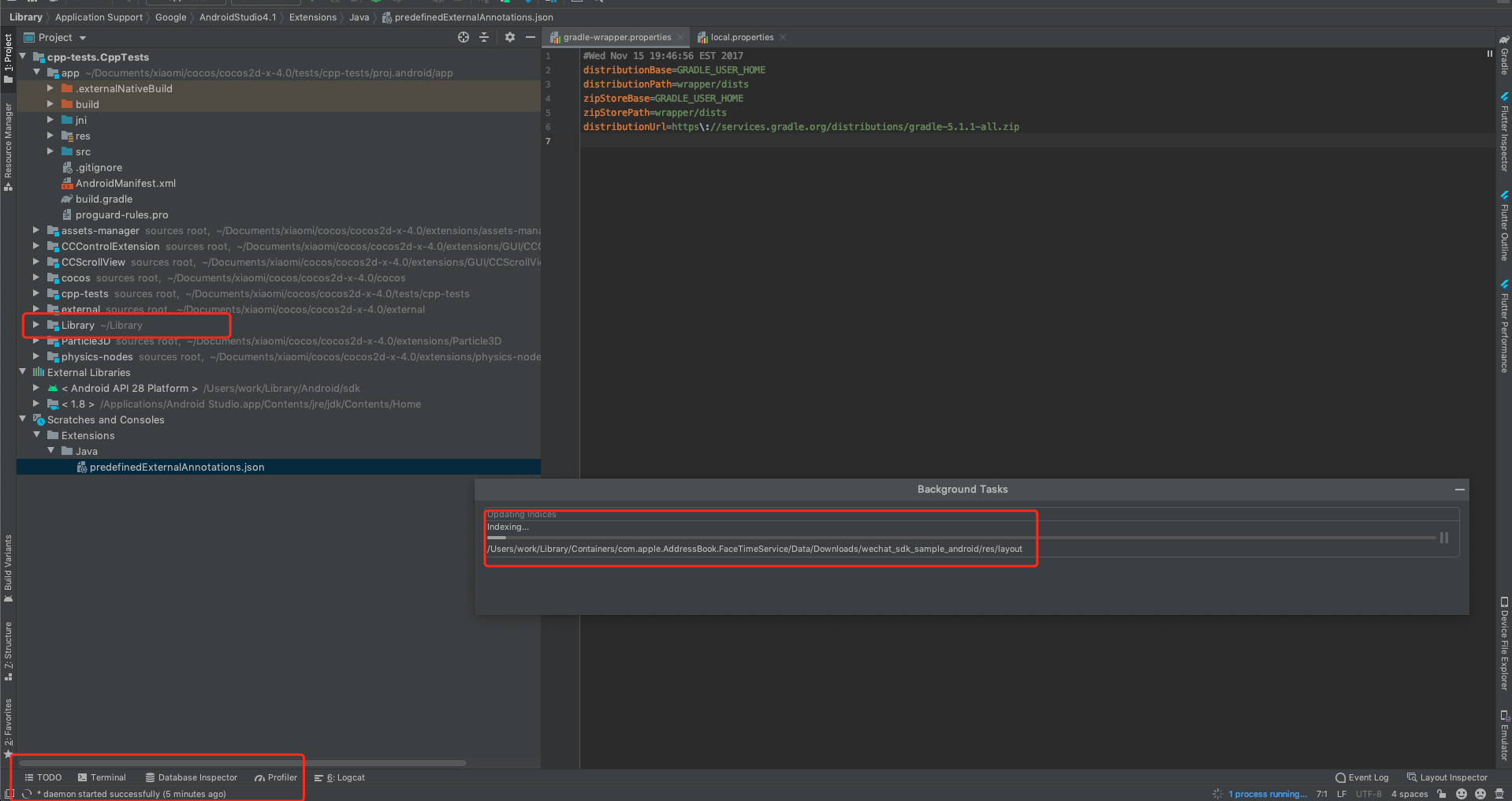
Task: Collapse the External Libraries node
Action: coord(23,372)
